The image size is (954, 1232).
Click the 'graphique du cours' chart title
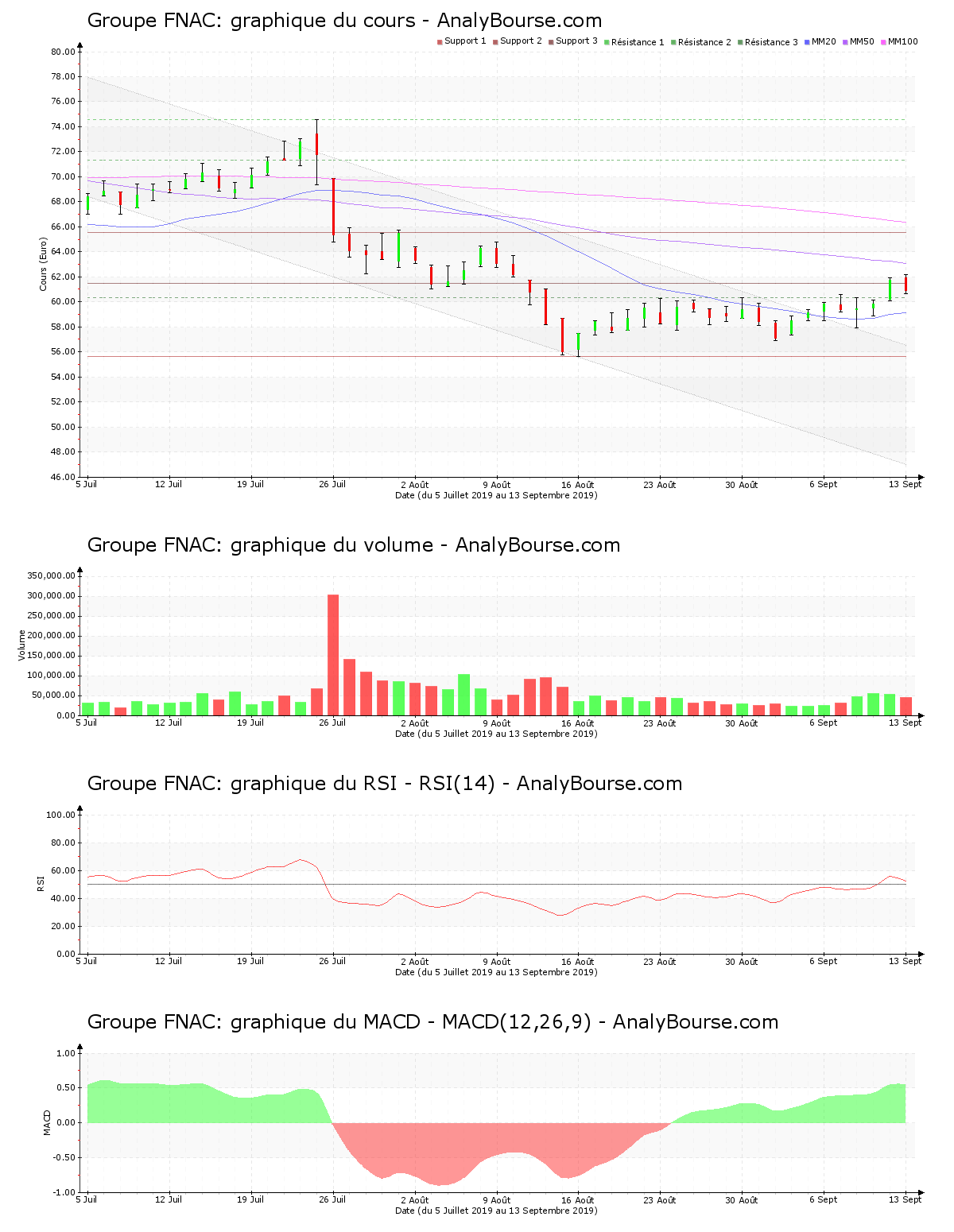pos(344,21)
